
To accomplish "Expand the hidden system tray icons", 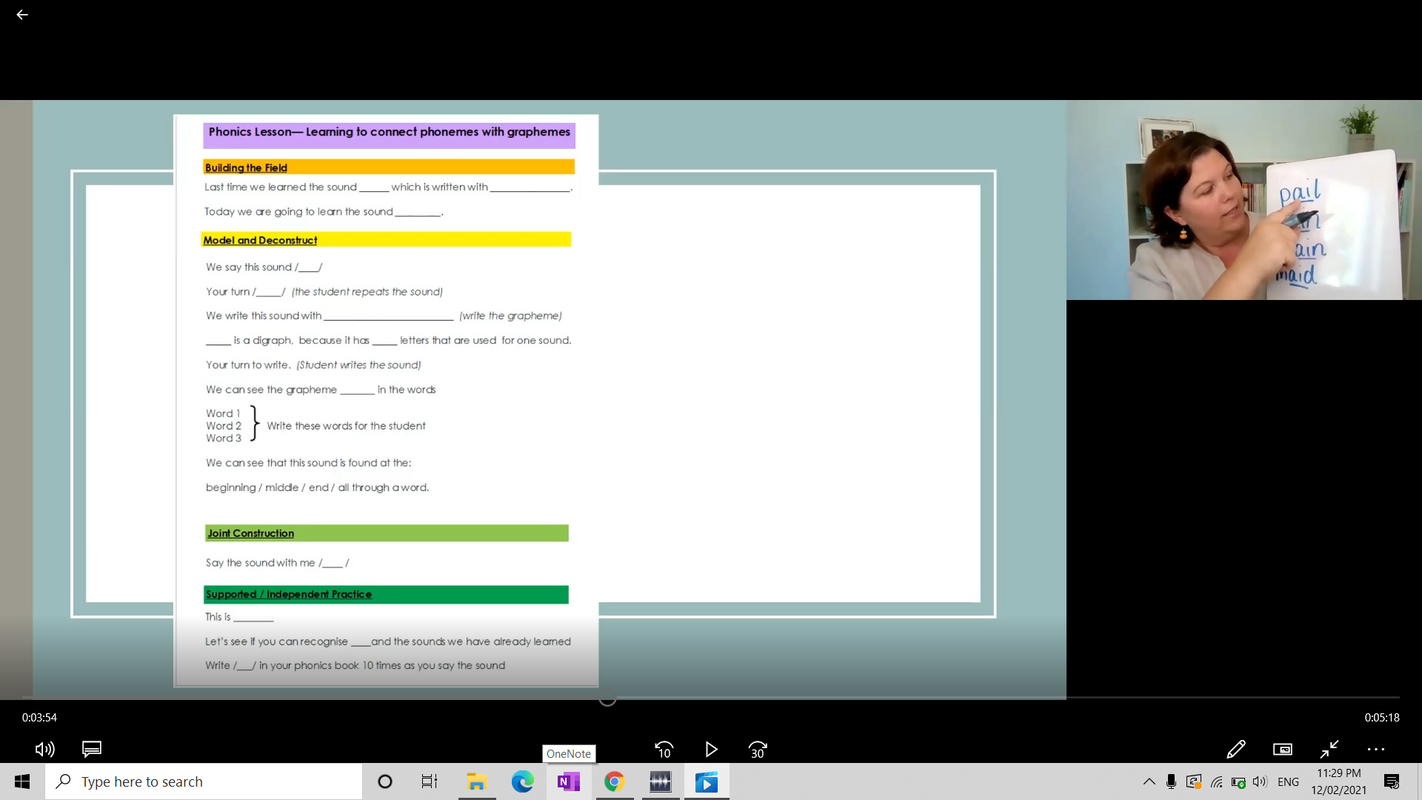I will tap(1149, 782).
